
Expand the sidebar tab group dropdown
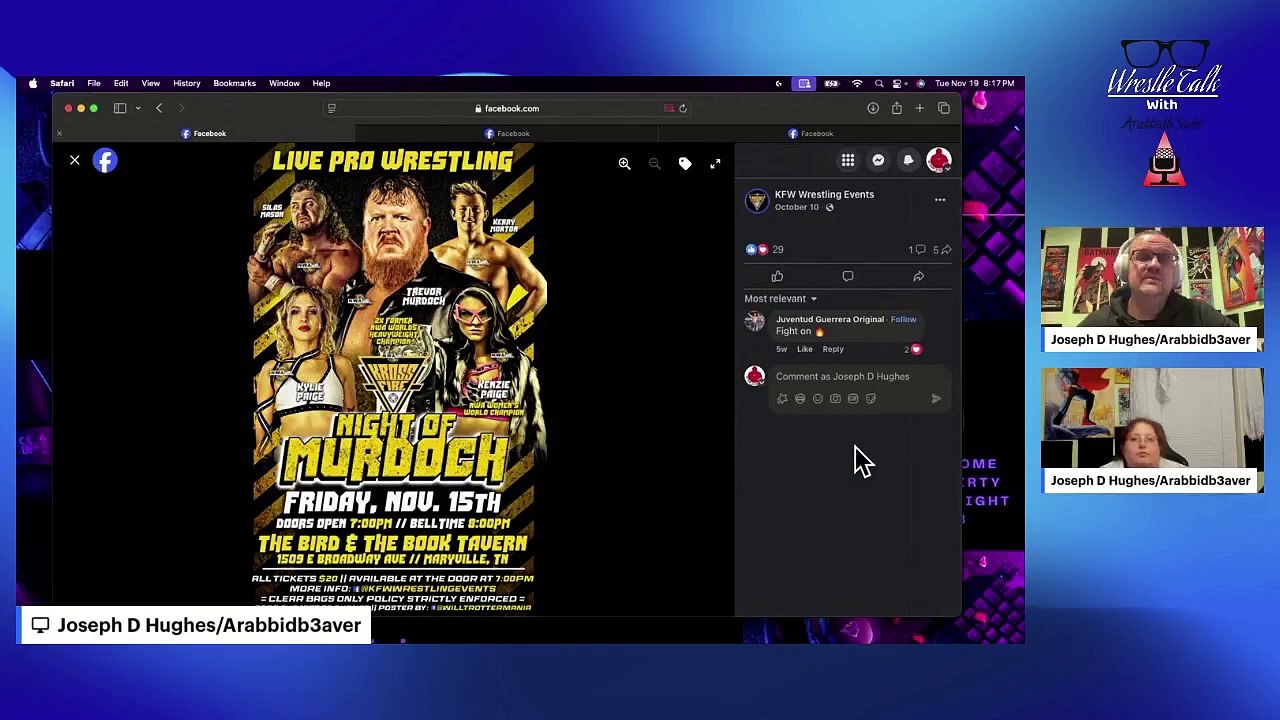(x=137, y=108)
